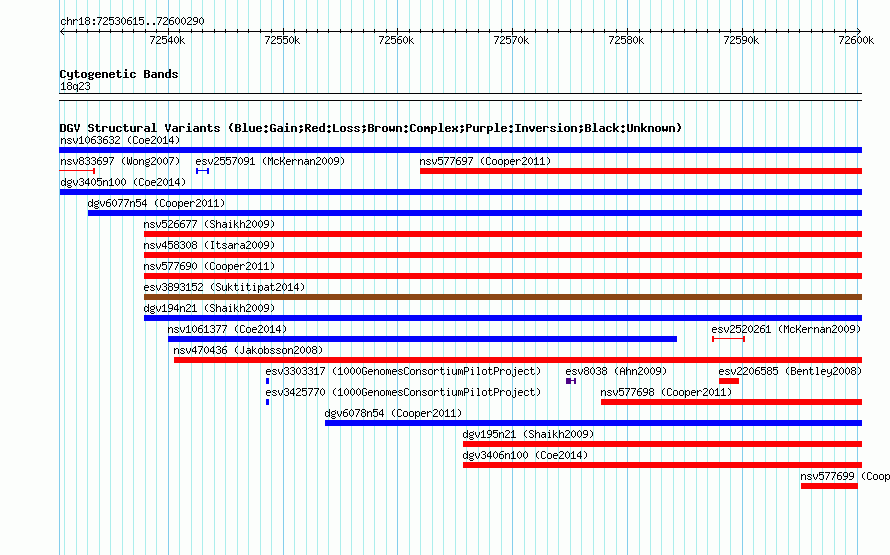Click the 72580k ruler tick label
The height and width of the screenshot is (555, 890).
point(626,40)
